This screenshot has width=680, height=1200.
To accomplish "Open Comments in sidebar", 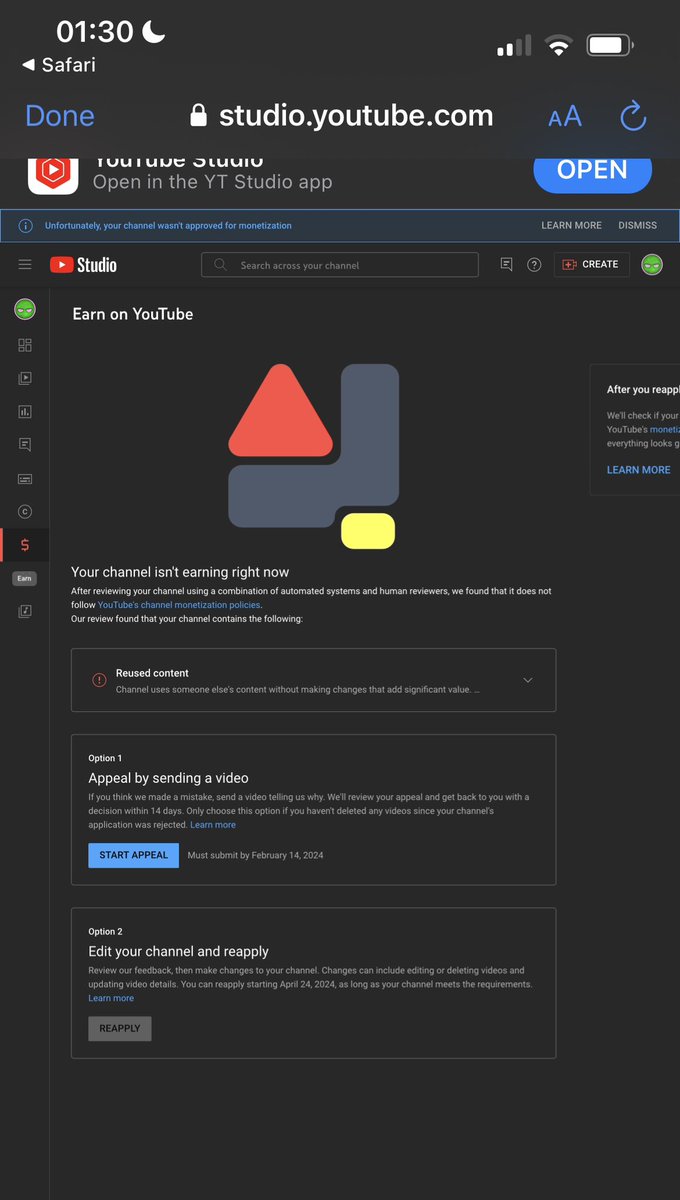I will 25,445.
